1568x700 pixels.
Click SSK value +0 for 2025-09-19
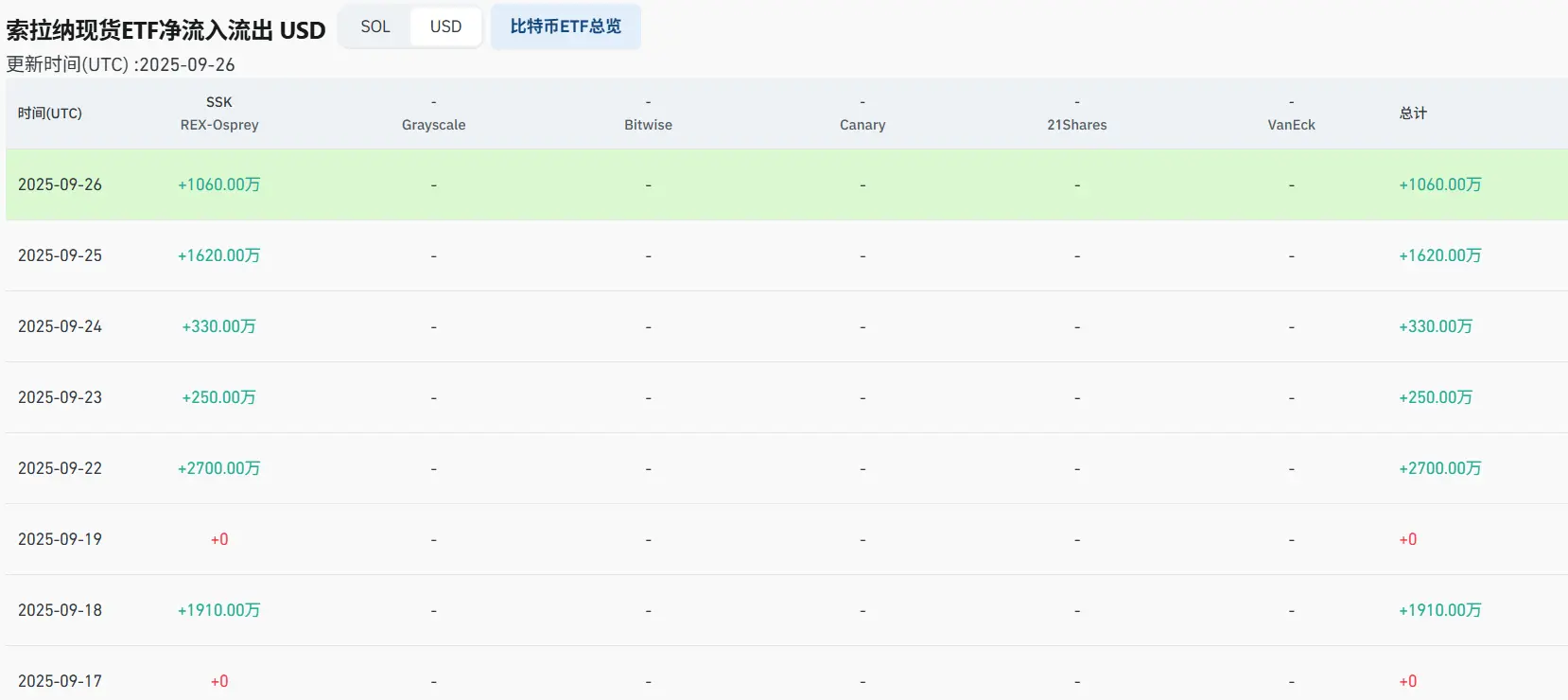point(219,539)
